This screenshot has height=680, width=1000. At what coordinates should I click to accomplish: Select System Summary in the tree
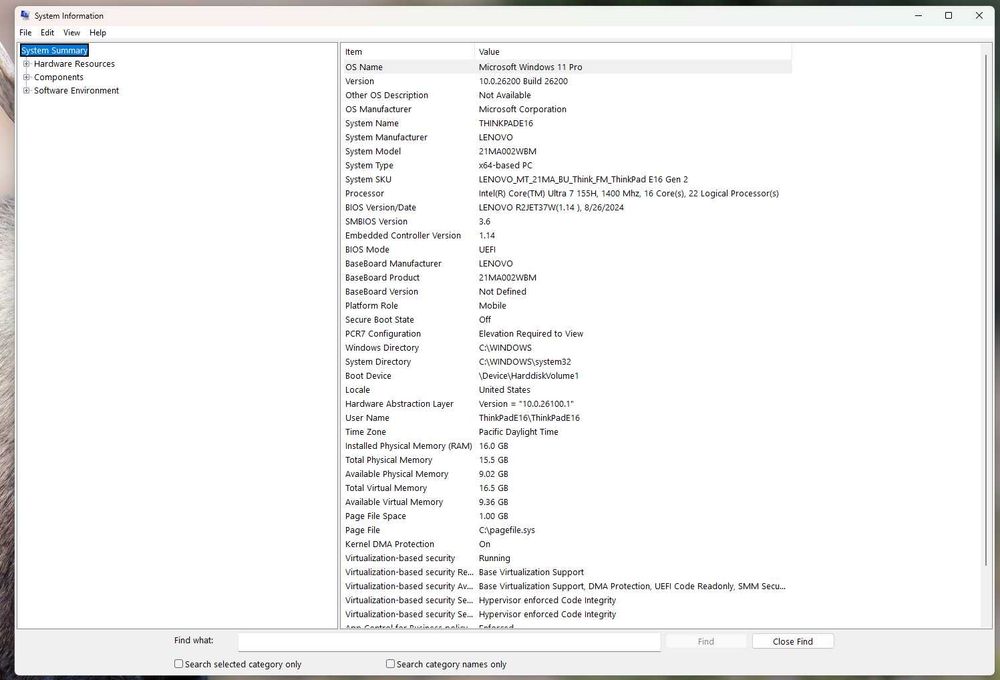[x=54, y=50]
